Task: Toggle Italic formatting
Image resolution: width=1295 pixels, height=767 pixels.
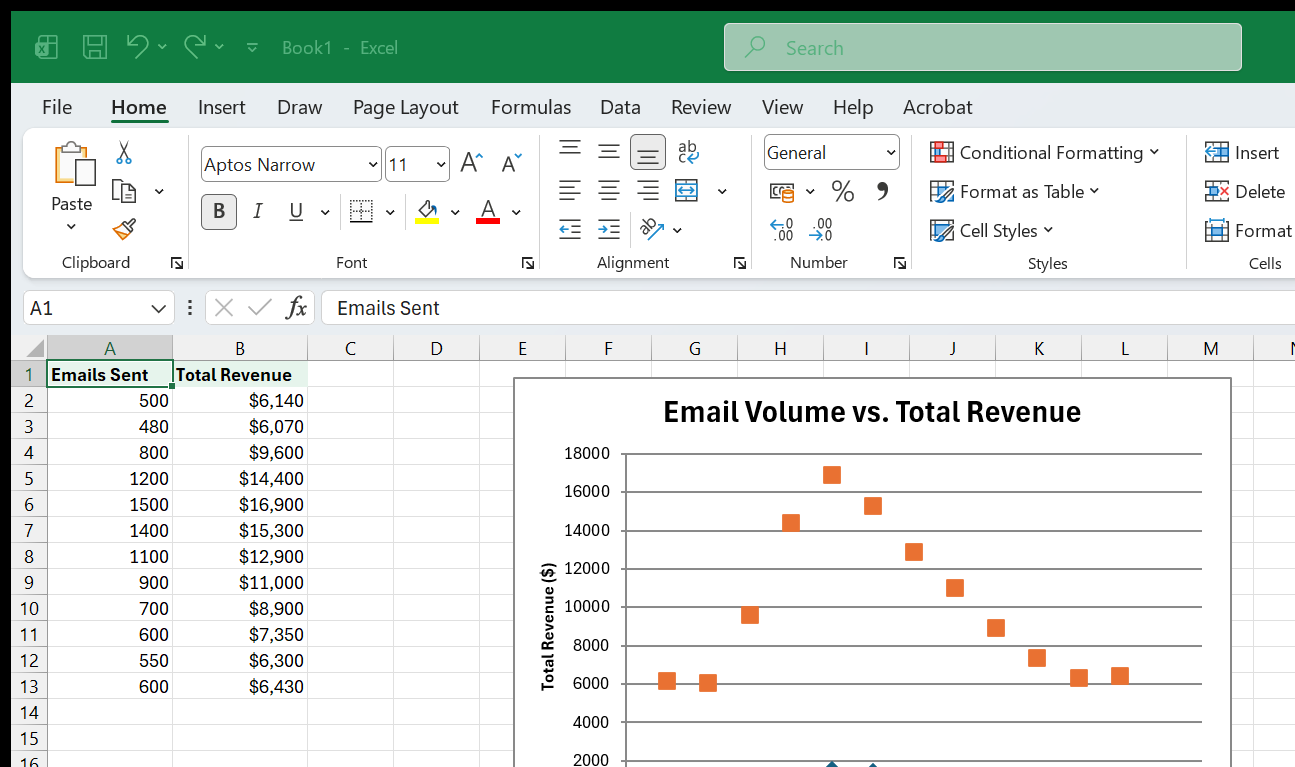Action: pos(258,212)
